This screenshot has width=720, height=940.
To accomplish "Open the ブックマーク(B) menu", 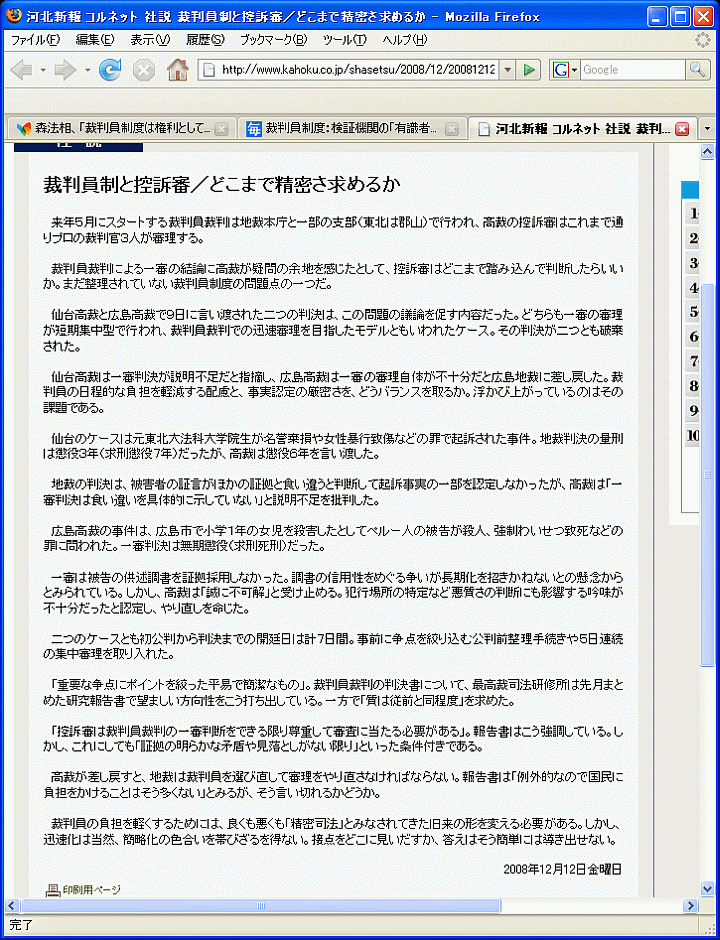I will pyautogui.click(x=272, y=40).
